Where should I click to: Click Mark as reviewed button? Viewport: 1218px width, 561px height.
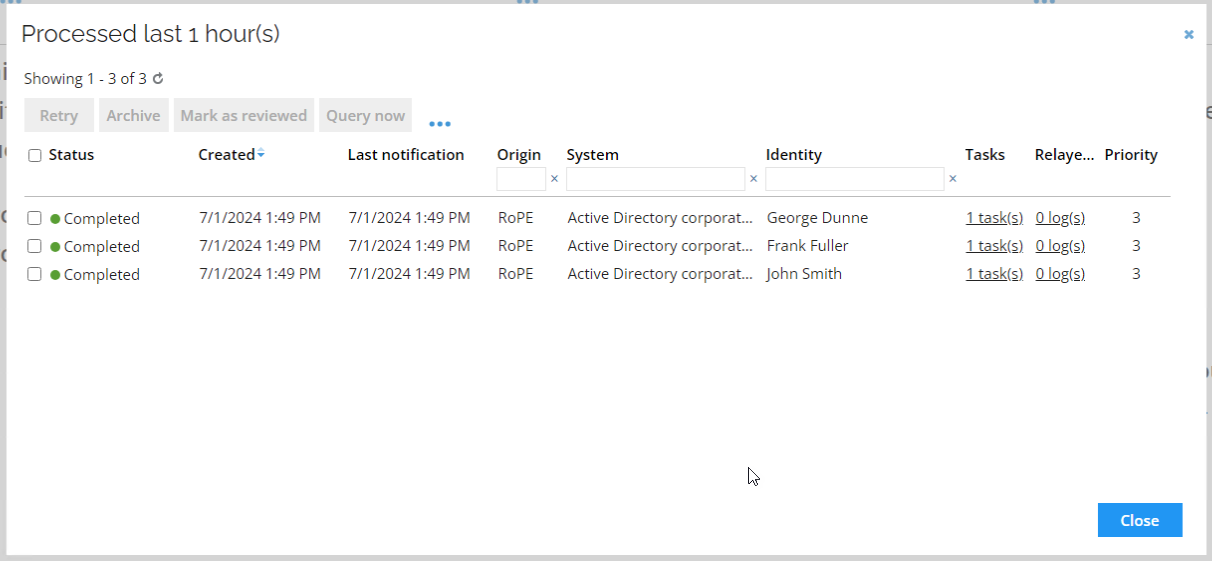[244, 115]
